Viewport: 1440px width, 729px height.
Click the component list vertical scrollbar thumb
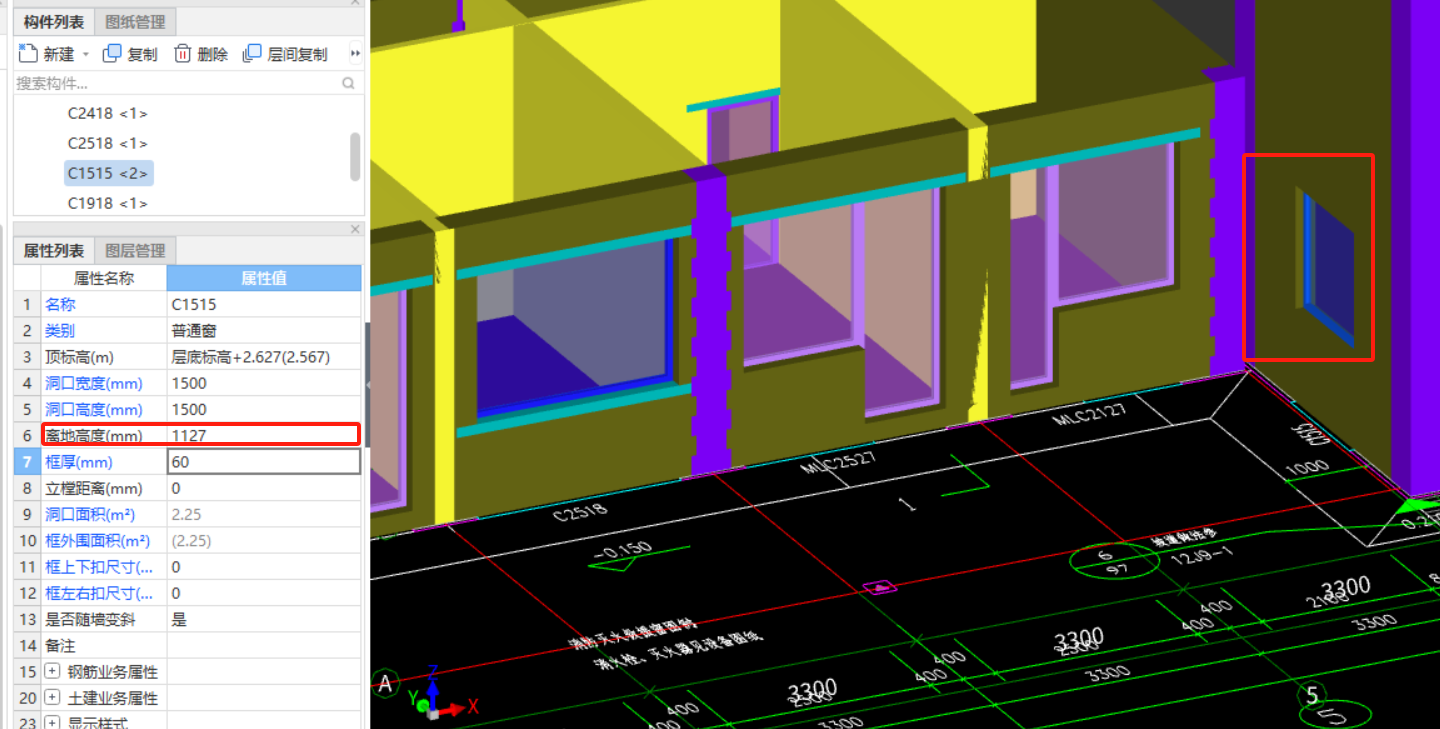click(355, 156)
